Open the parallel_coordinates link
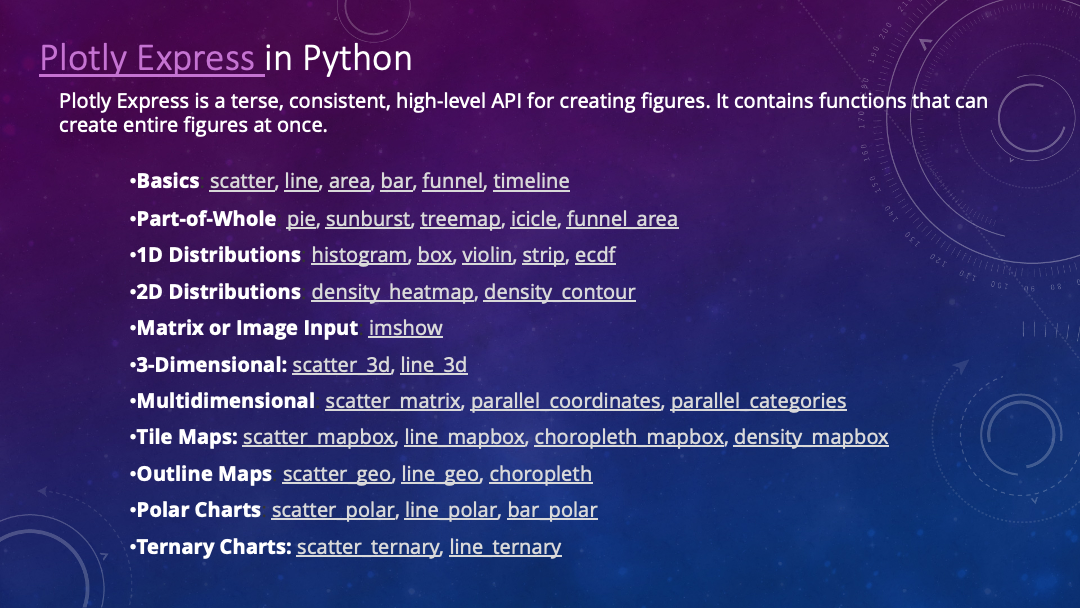This screenshot has width=1080, height=608. click(x=565, y=401)
